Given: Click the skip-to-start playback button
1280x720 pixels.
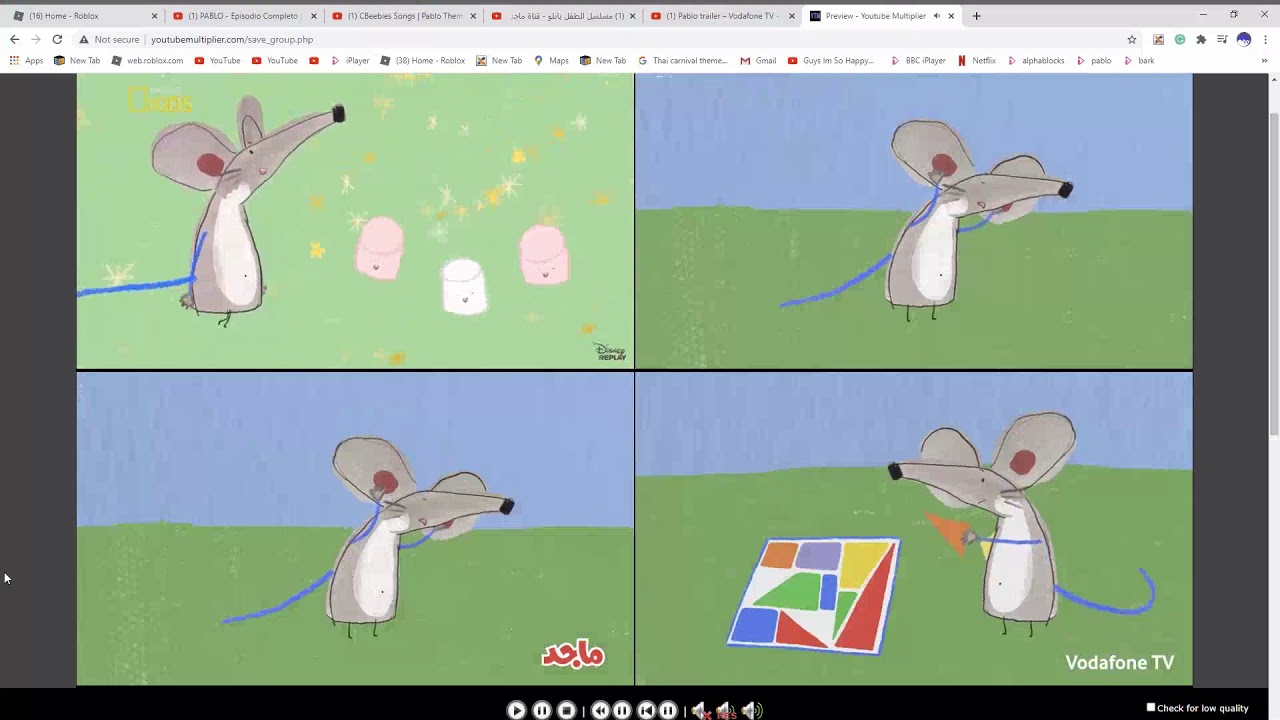Looking at the screenshot, I should (646, 710).
